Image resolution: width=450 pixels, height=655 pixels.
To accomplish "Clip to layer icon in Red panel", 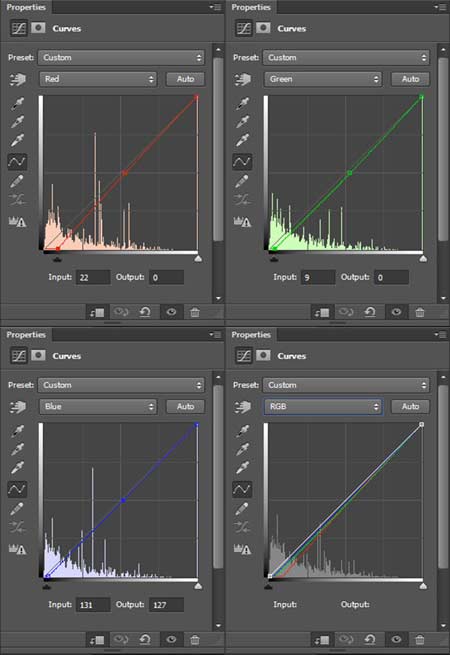I will [x=97, y=312].
